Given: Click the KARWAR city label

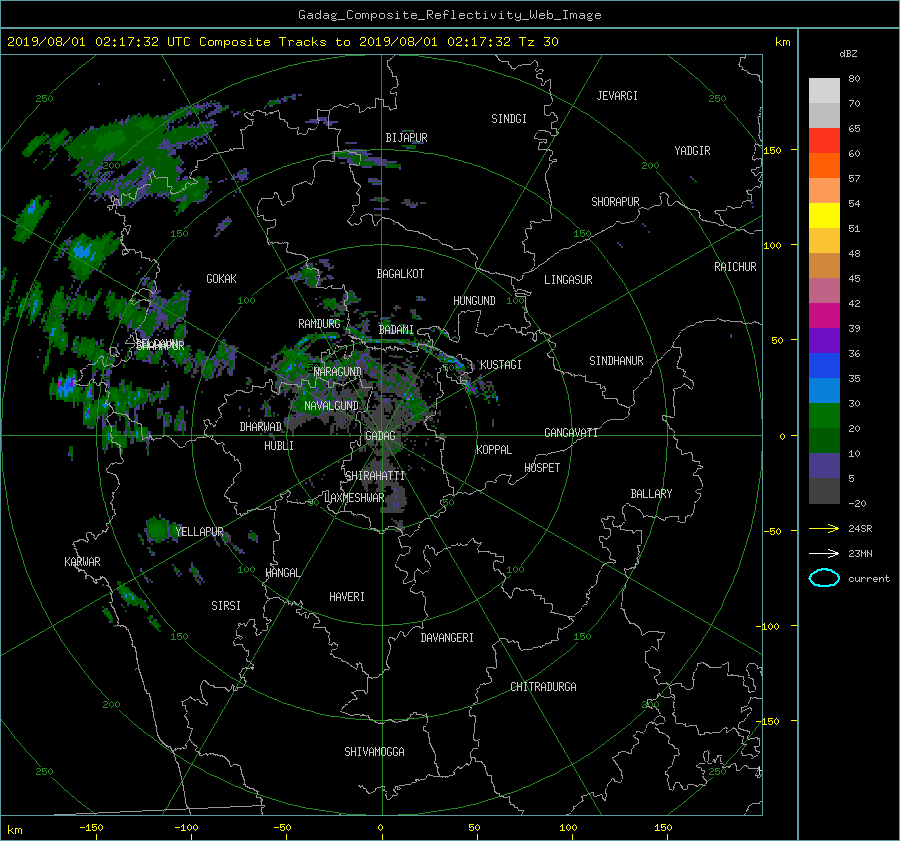Looking at the screenshot, I should [82, 562].
